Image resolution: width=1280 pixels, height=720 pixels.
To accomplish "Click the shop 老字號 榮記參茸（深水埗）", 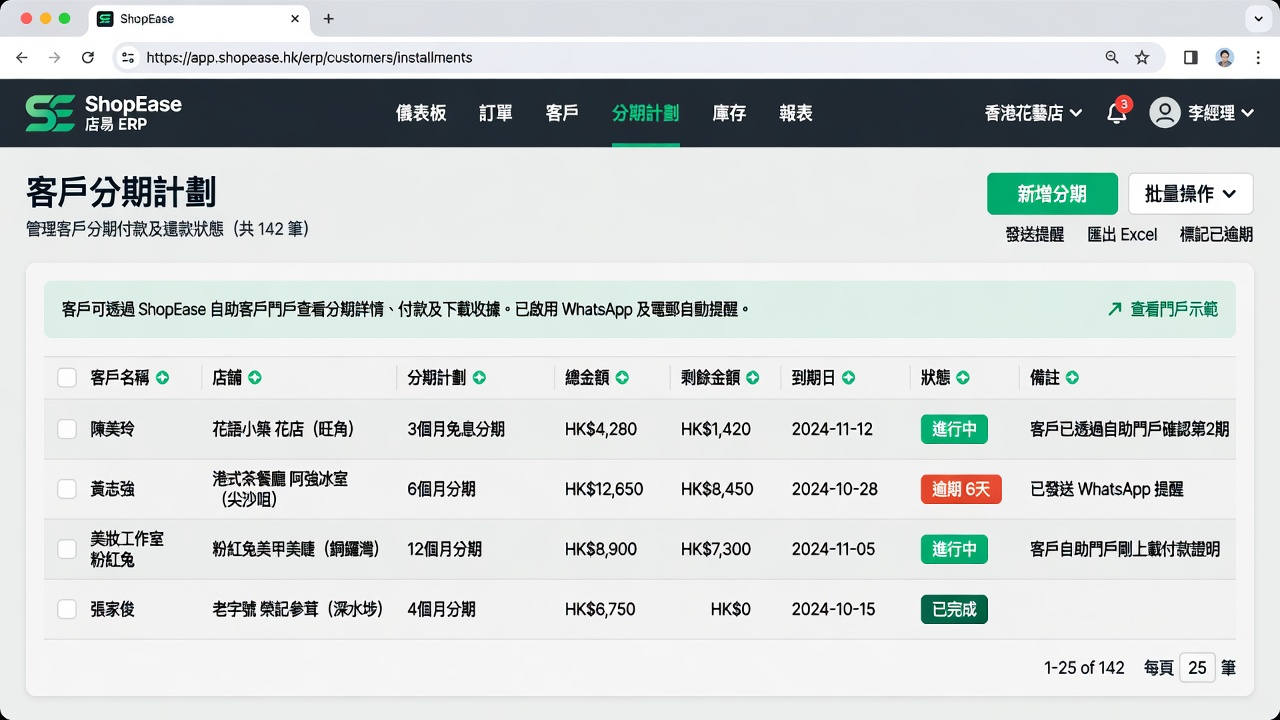I will [298, 609].
